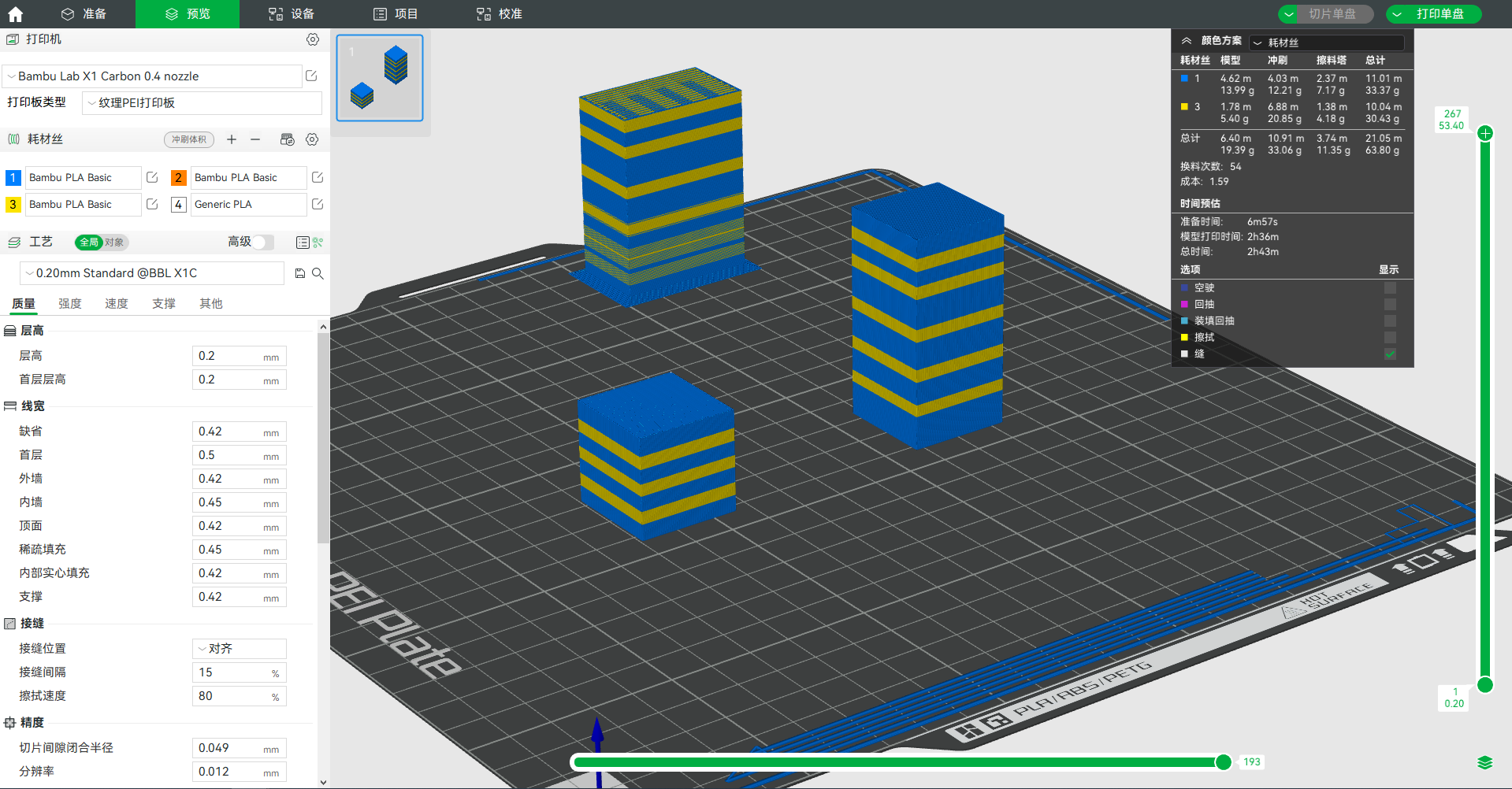Open printer settings gear icon
This screenshot has height=789, width=1512.
(313, 39)
